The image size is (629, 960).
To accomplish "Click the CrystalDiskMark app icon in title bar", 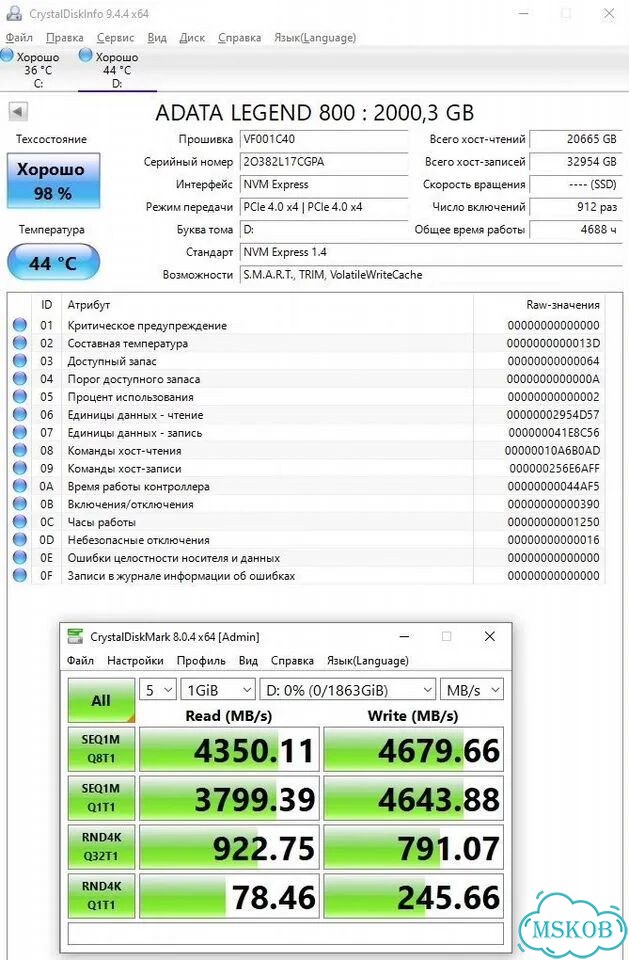I will (75, 636).
